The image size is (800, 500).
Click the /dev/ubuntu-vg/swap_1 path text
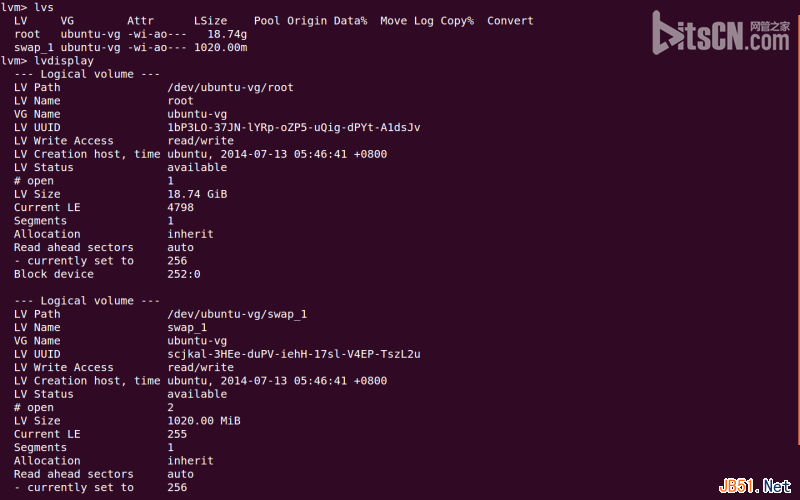237,314
